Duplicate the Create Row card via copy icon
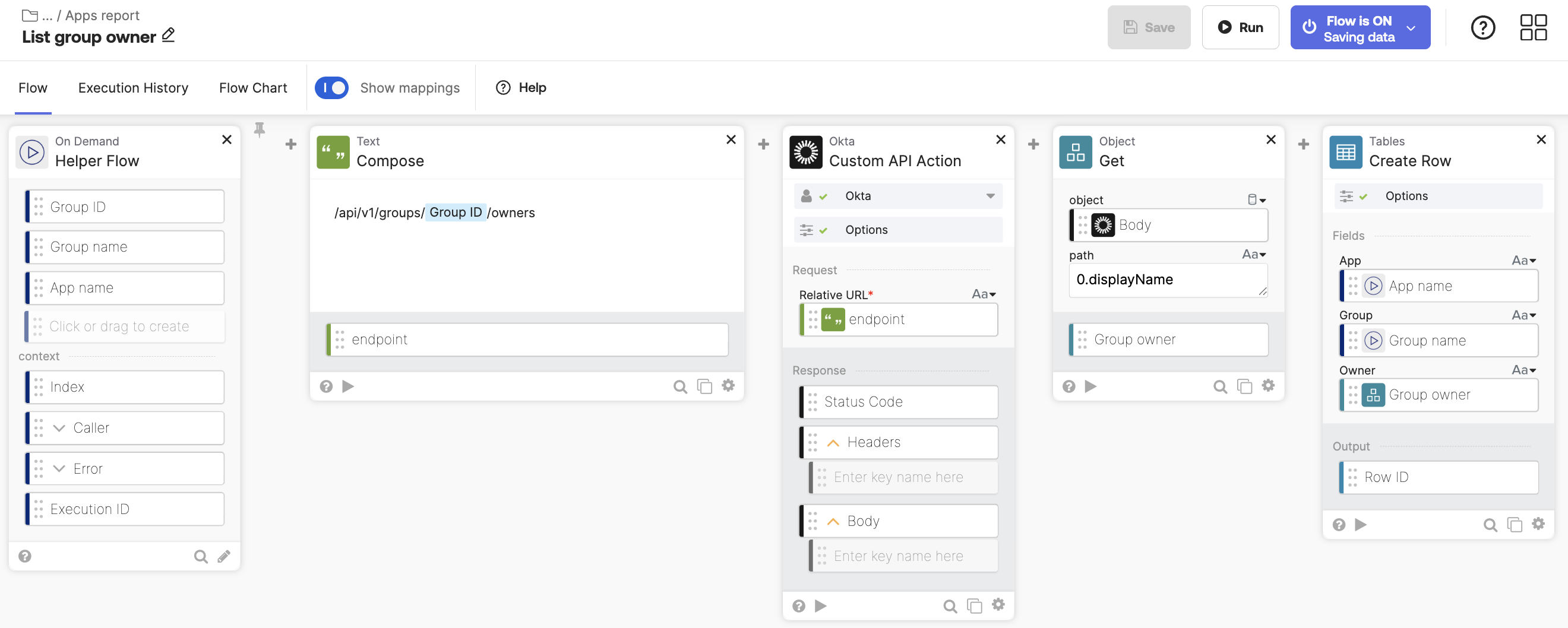Viewport: 1568px width, 628px height. [1514, 524]
